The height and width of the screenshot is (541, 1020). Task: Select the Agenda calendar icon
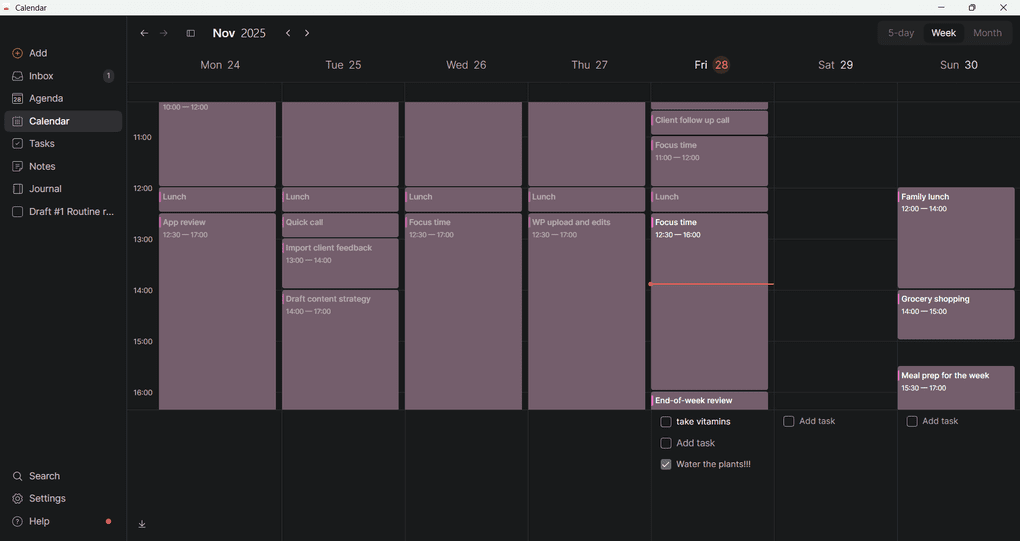coord(18,99)
